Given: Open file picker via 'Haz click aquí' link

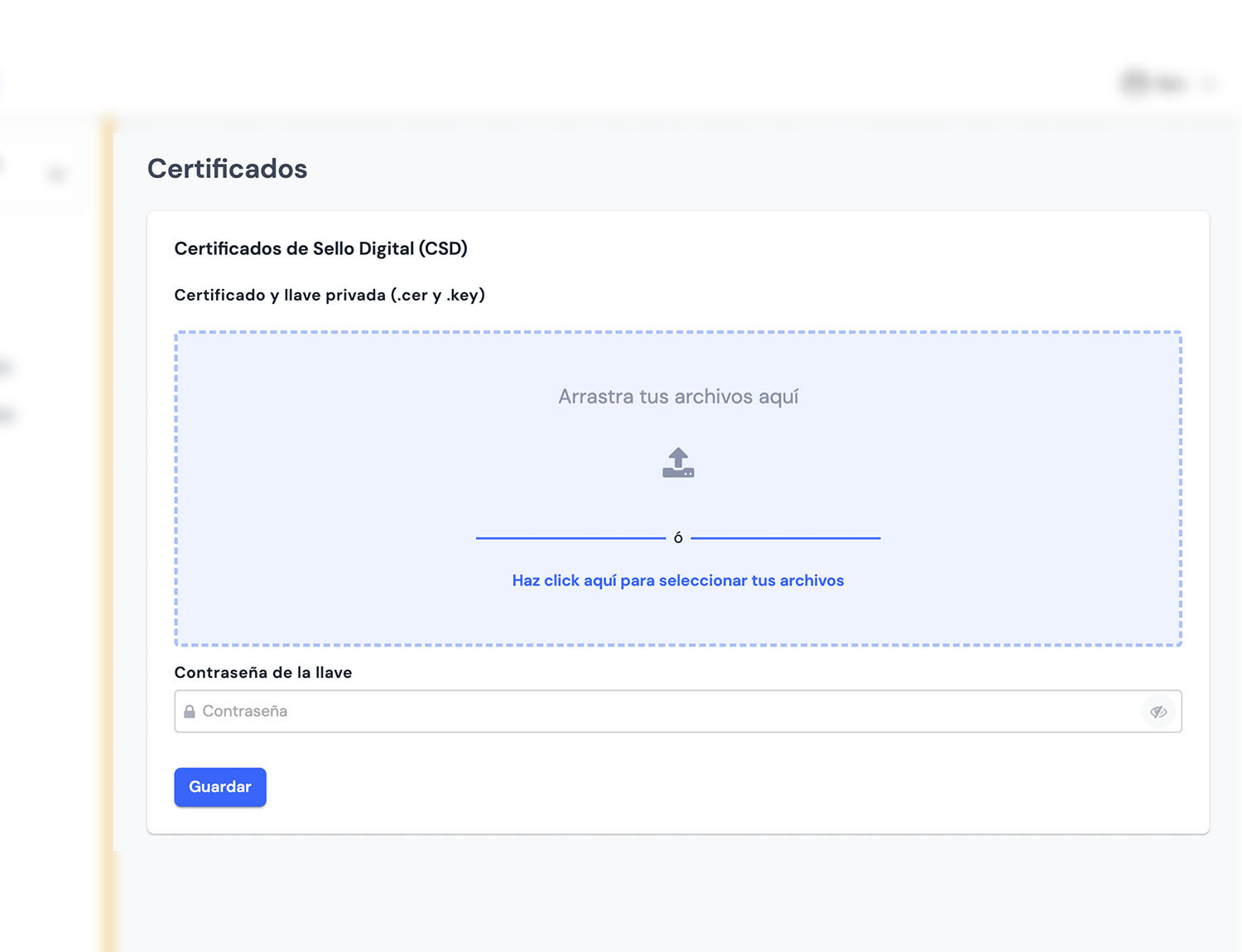Looking at the screenshot, I should [x=677, y=580].
